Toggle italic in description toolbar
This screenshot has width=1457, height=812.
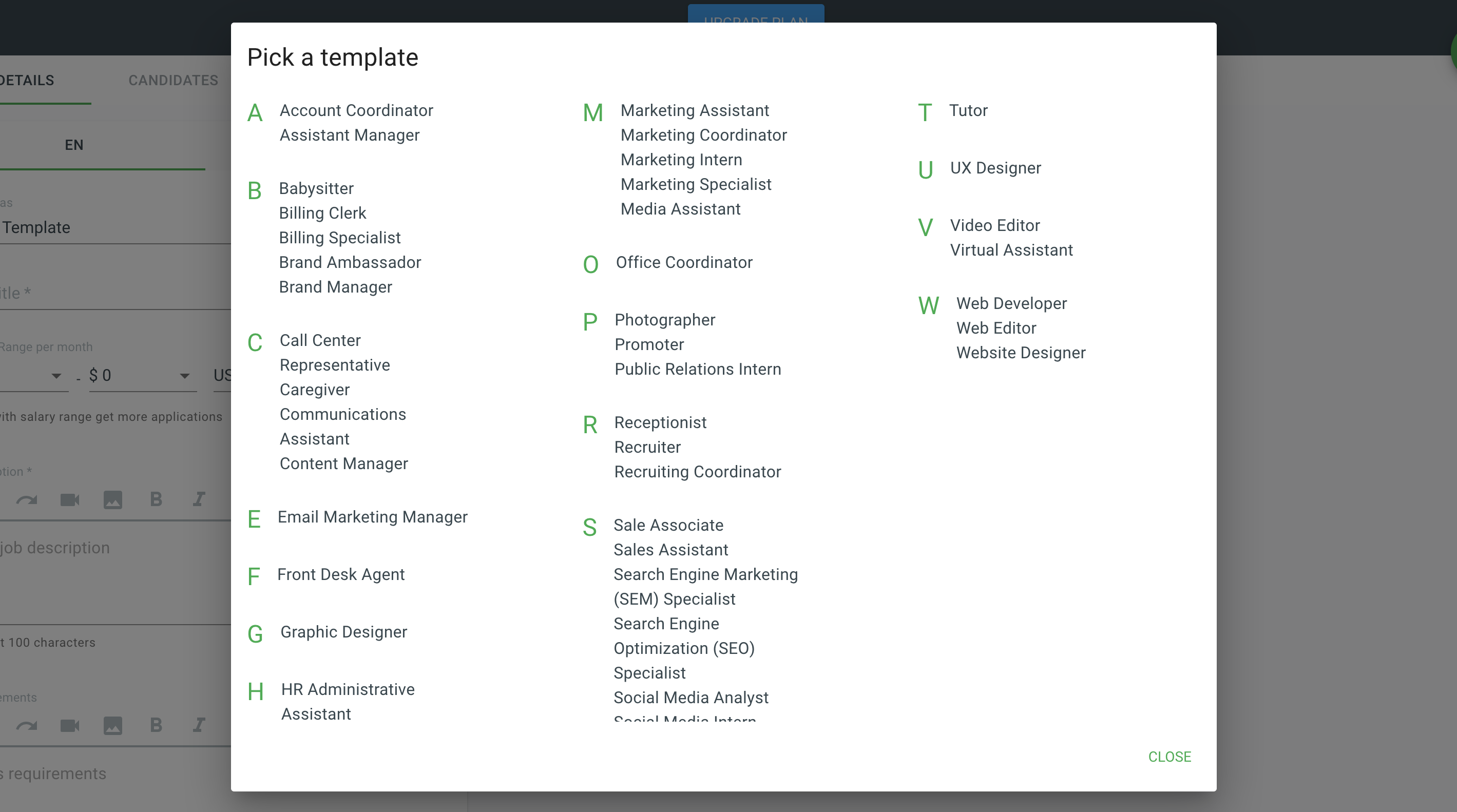click(x=199, y=500)
